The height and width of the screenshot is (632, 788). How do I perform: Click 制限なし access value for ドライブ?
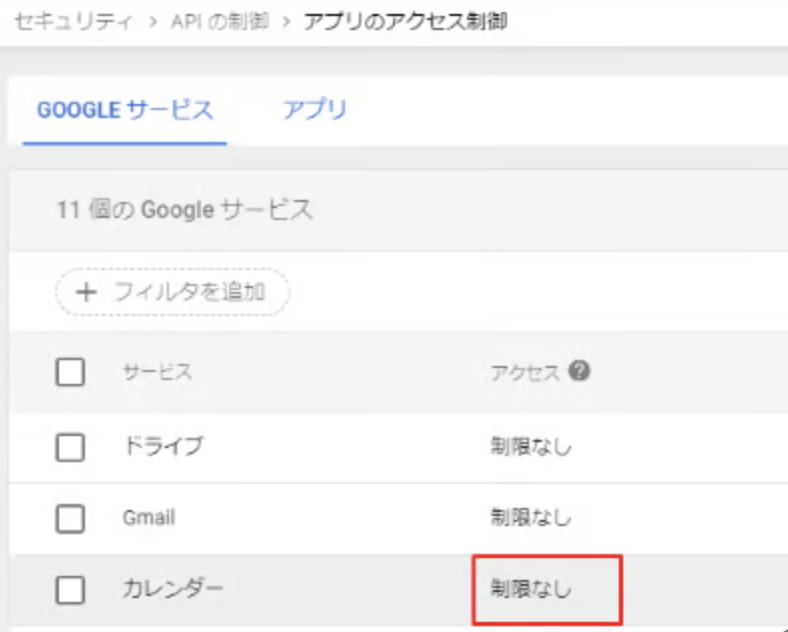point(531,446)
